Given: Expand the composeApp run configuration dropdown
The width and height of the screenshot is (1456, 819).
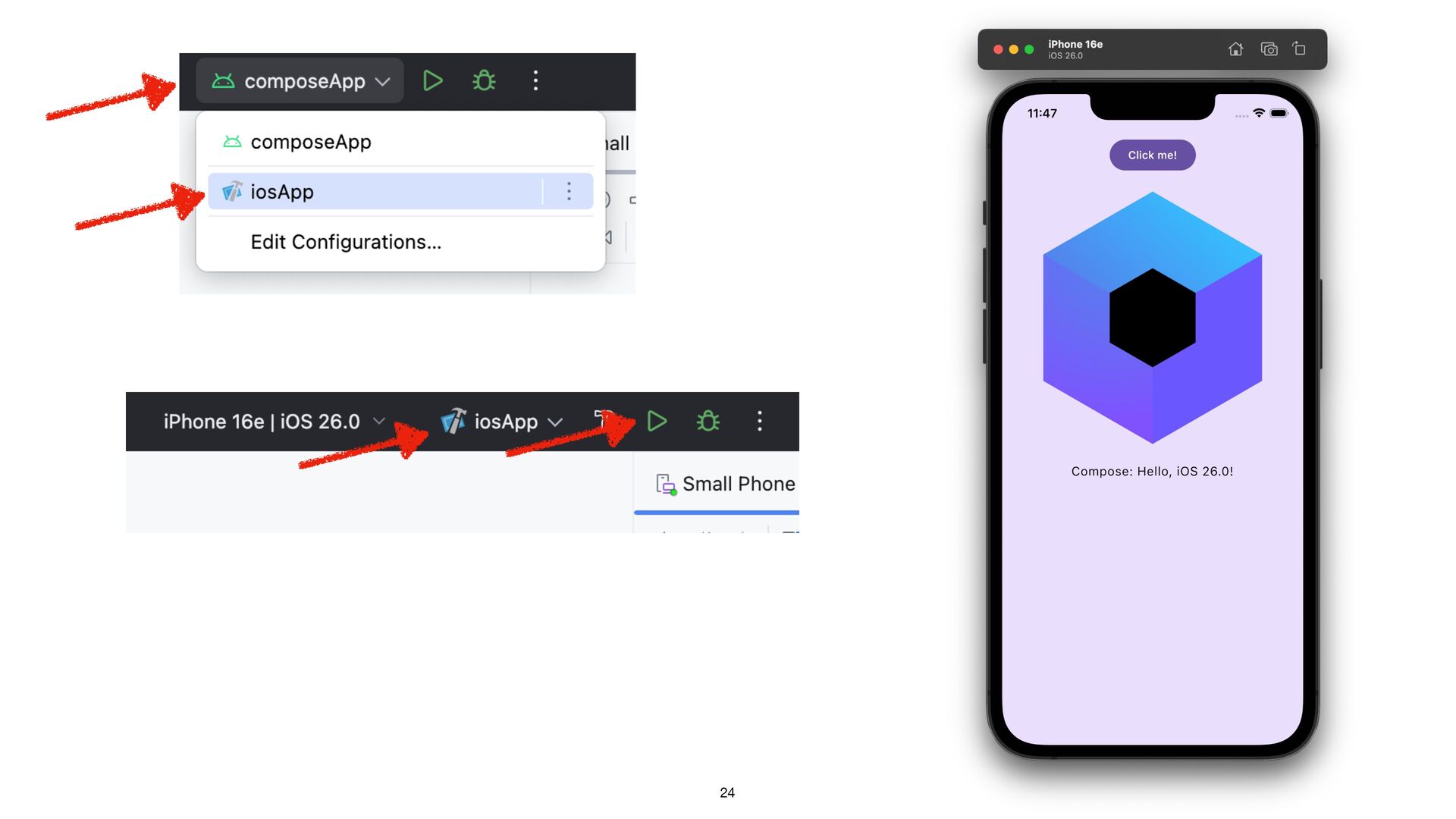Looking at the screenshot, I should 300,80.
